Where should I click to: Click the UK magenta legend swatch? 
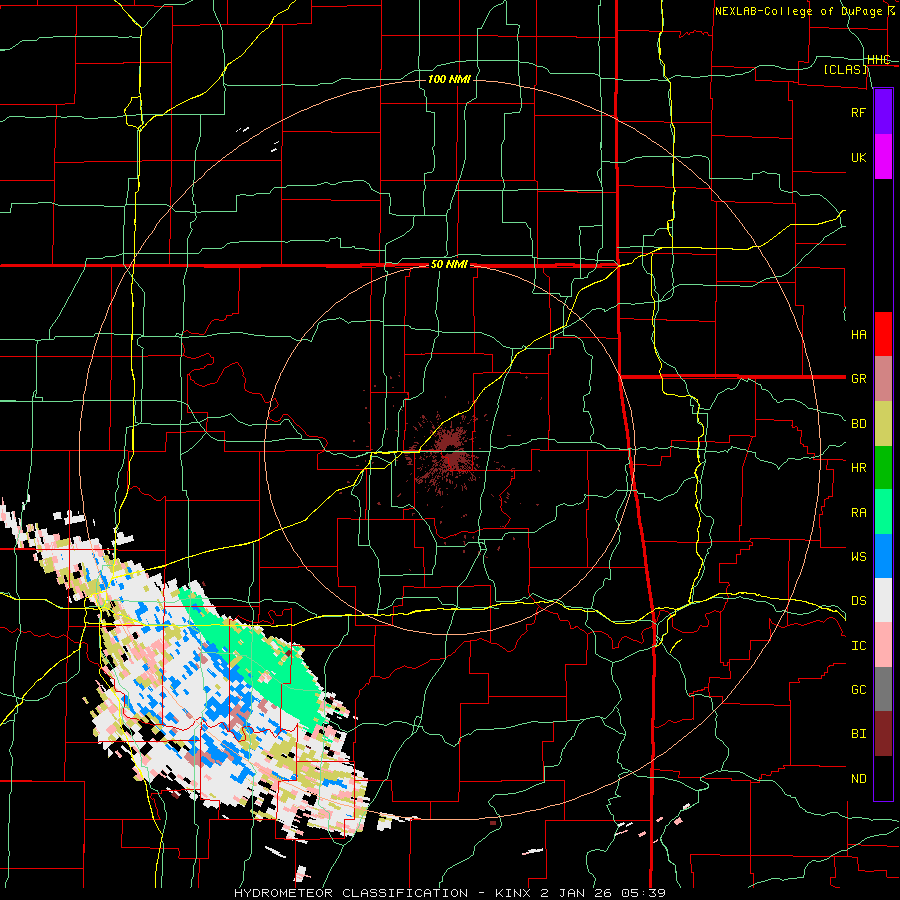pos(883,157)
